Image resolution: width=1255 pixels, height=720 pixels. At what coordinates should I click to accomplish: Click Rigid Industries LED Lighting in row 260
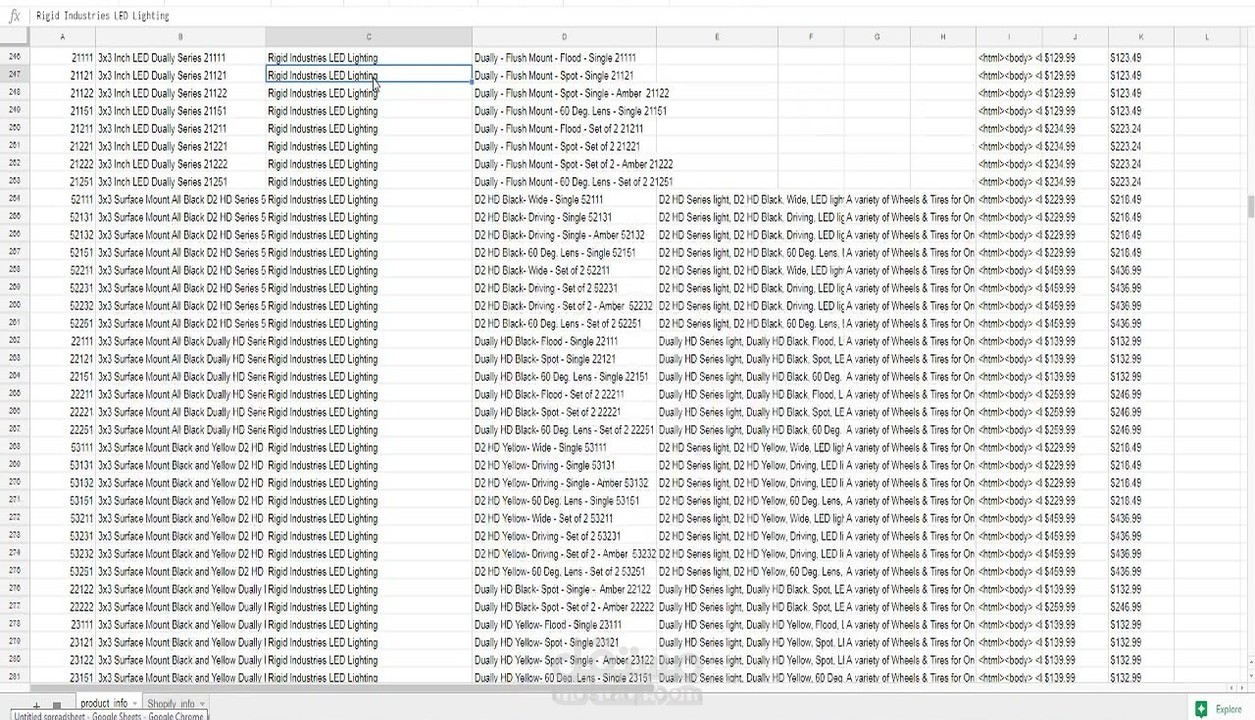click(368, 306)
